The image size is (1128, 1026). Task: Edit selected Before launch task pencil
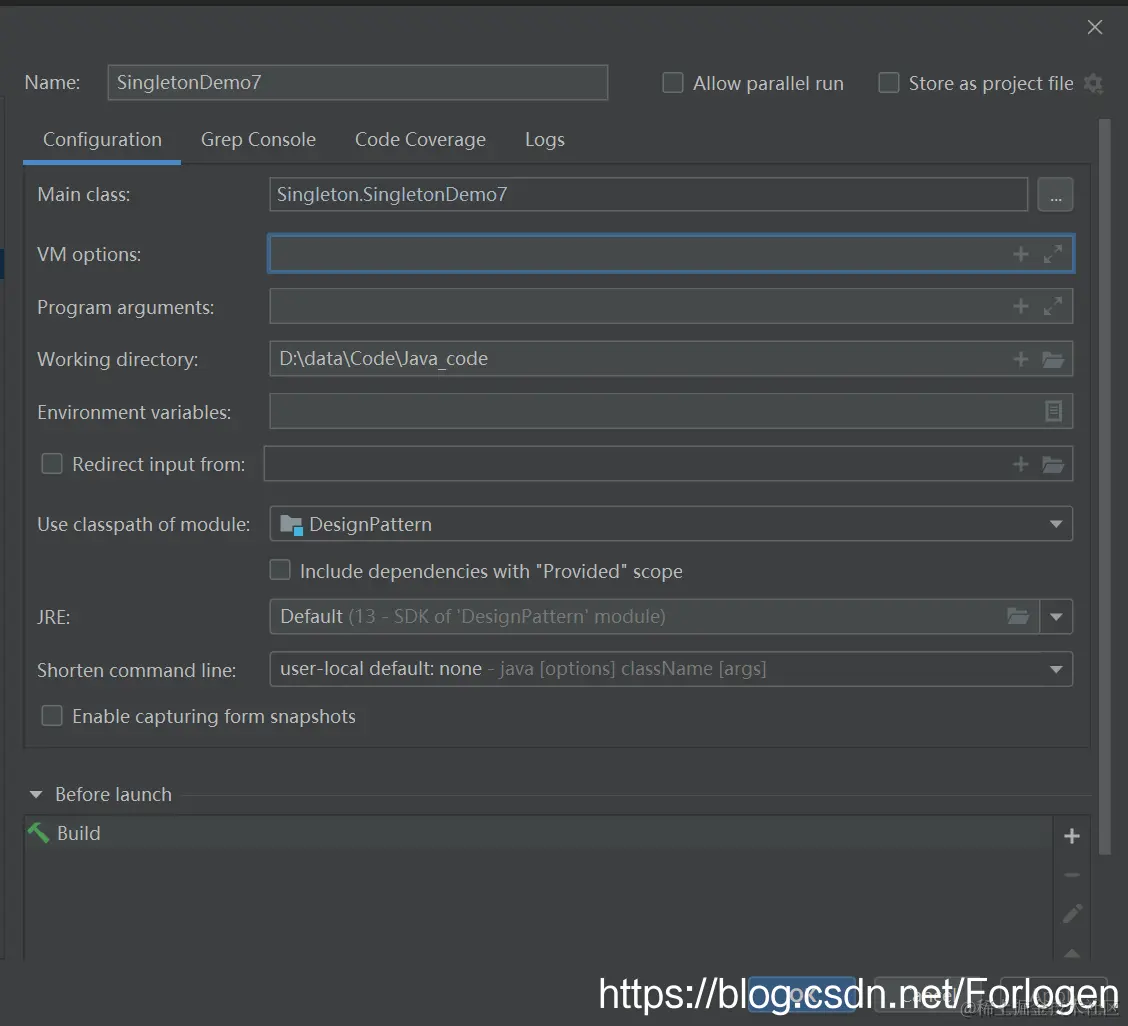point(1071,913)
